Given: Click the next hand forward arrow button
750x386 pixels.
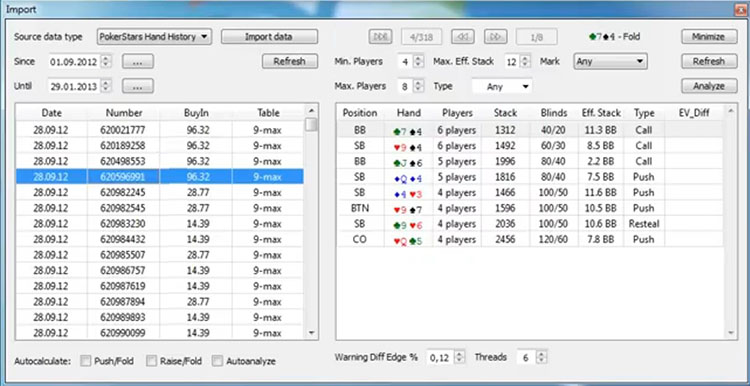Looking at the screenshot, I should click(x=496, y=36).
